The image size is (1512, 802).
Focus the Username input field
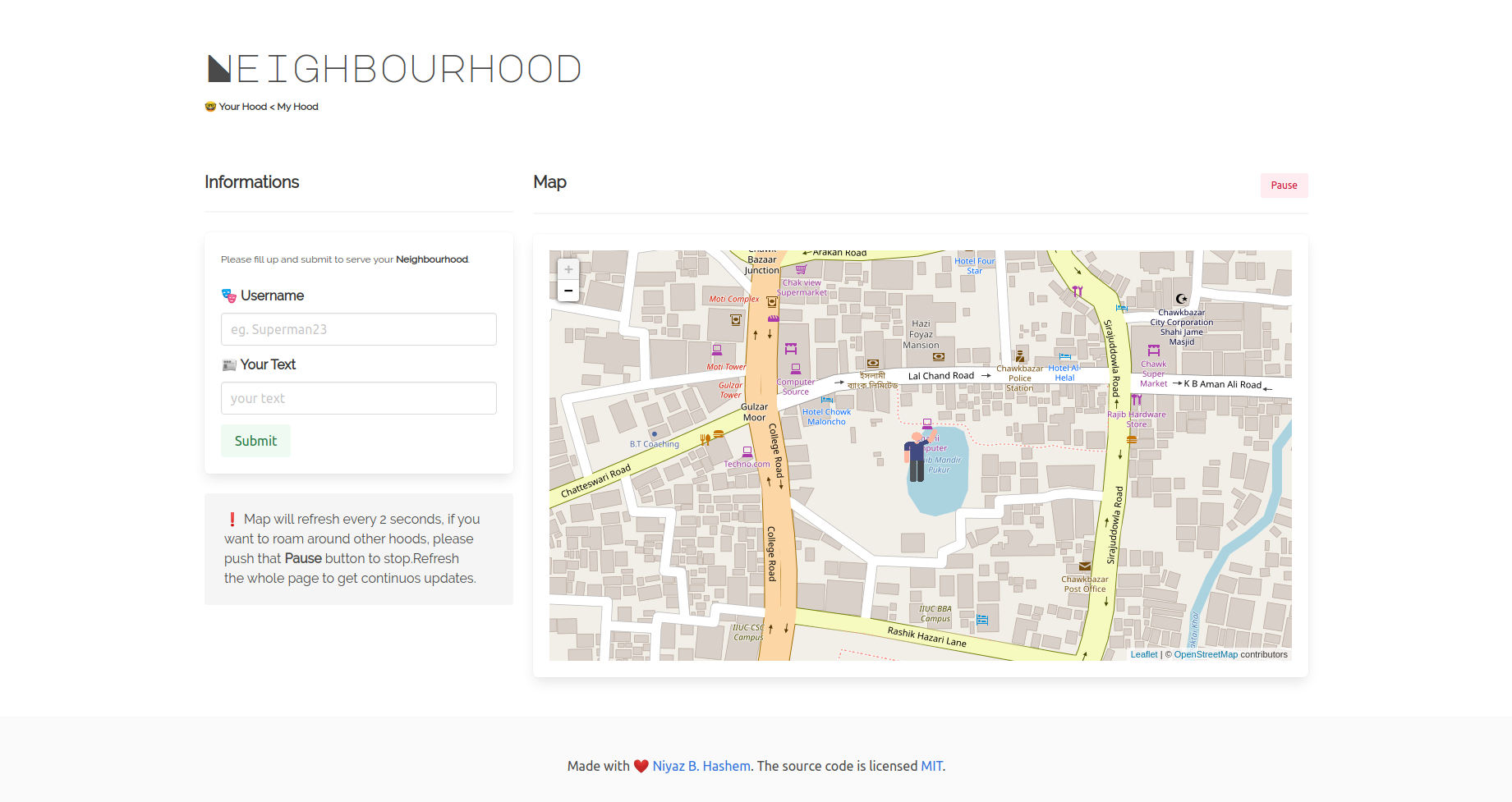(x=359, y=329)
